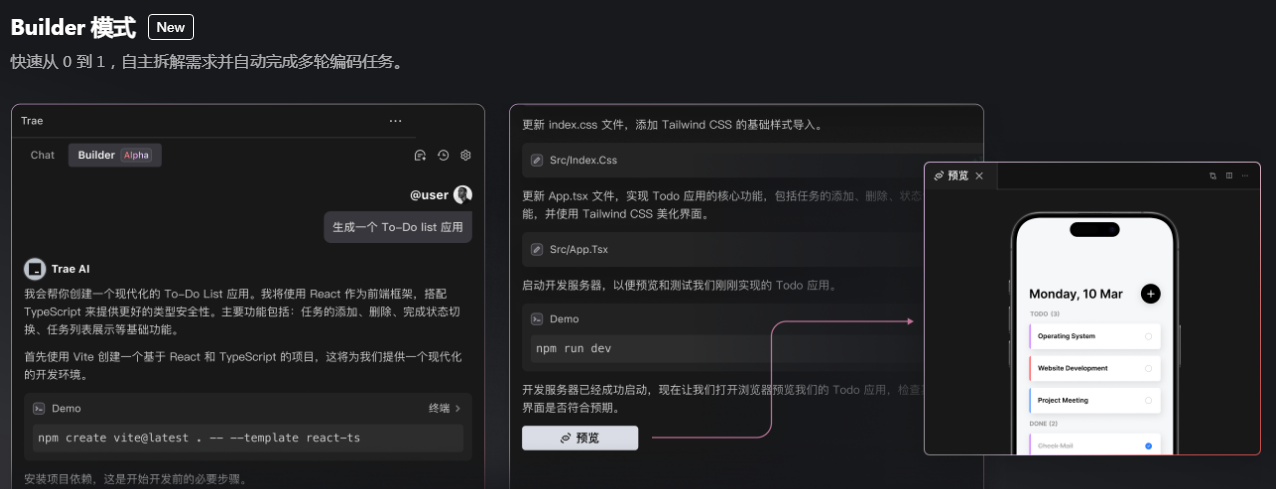Click the 预览 preview button
Image resolution: width=1276 pixels, height=489 pixels.
580,438
